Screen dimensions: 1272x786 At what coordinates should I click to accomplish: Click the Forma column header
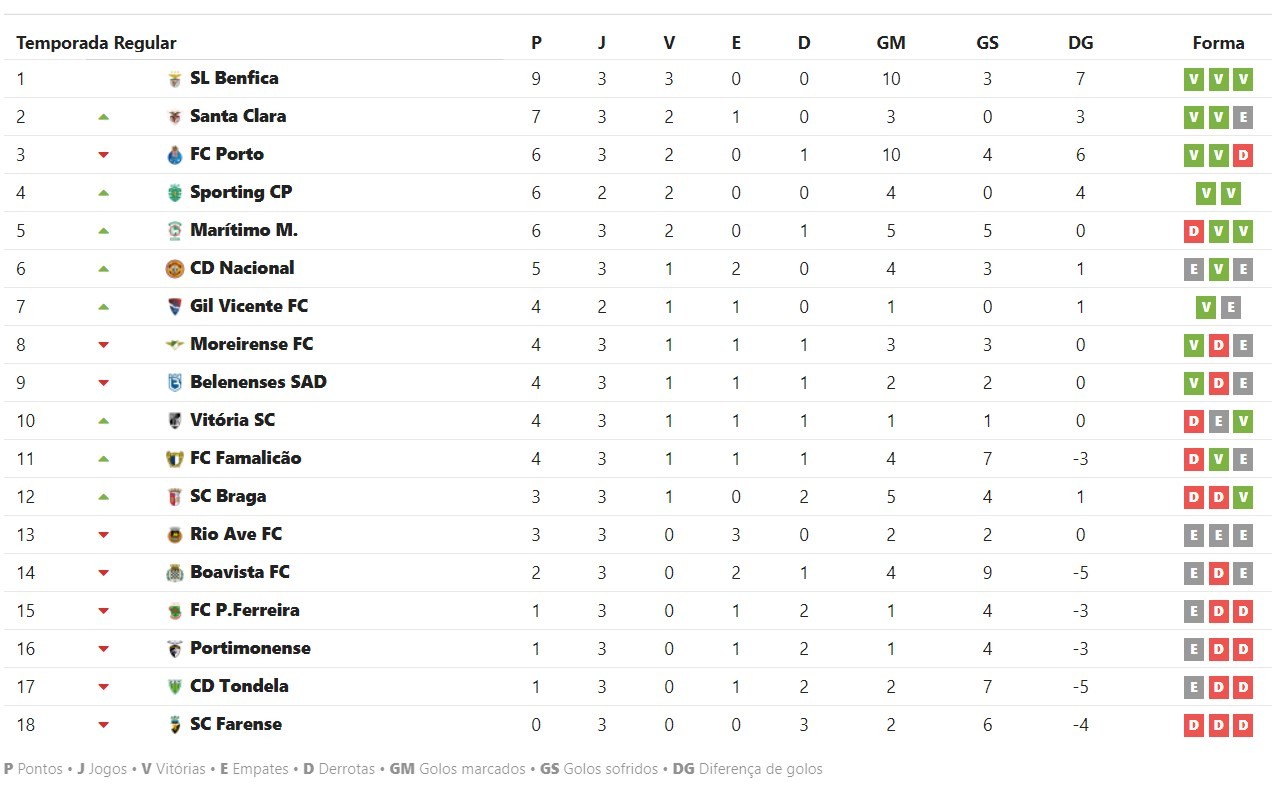(1218, 43)
